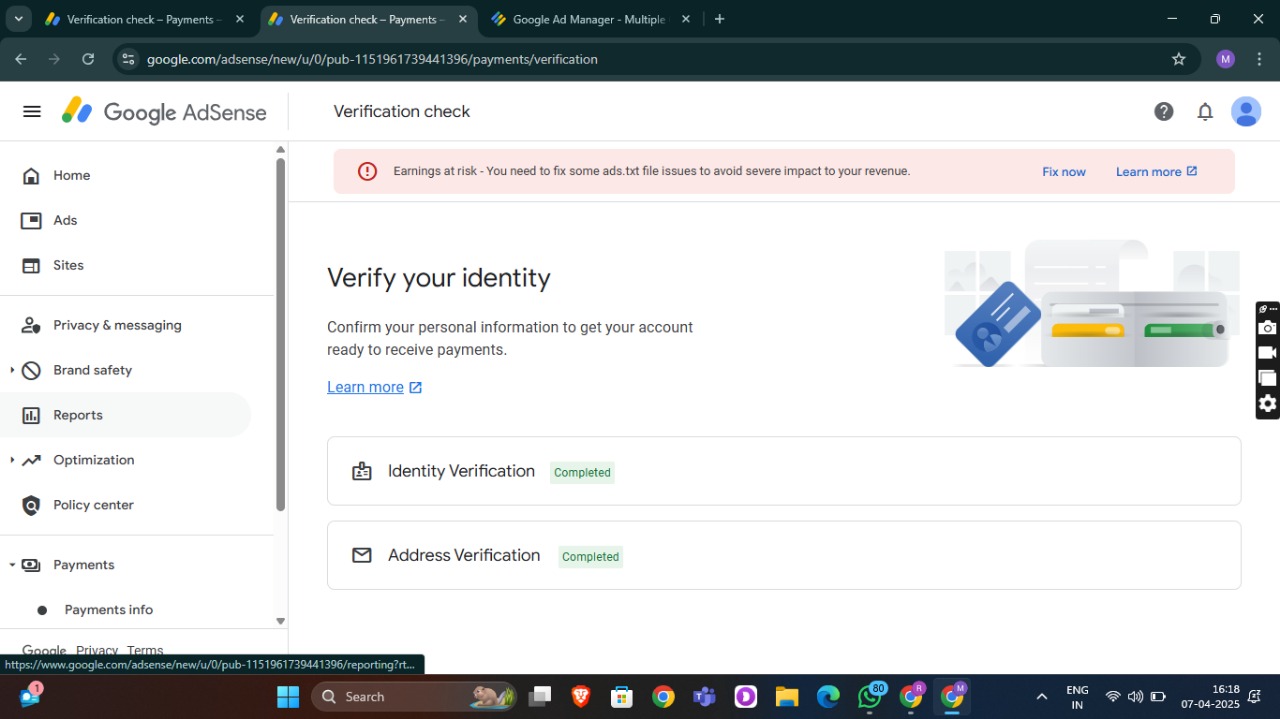The image size is (1280, 719).
Task: Click the Address Verification envelope icon
Action: pos(362,556)
